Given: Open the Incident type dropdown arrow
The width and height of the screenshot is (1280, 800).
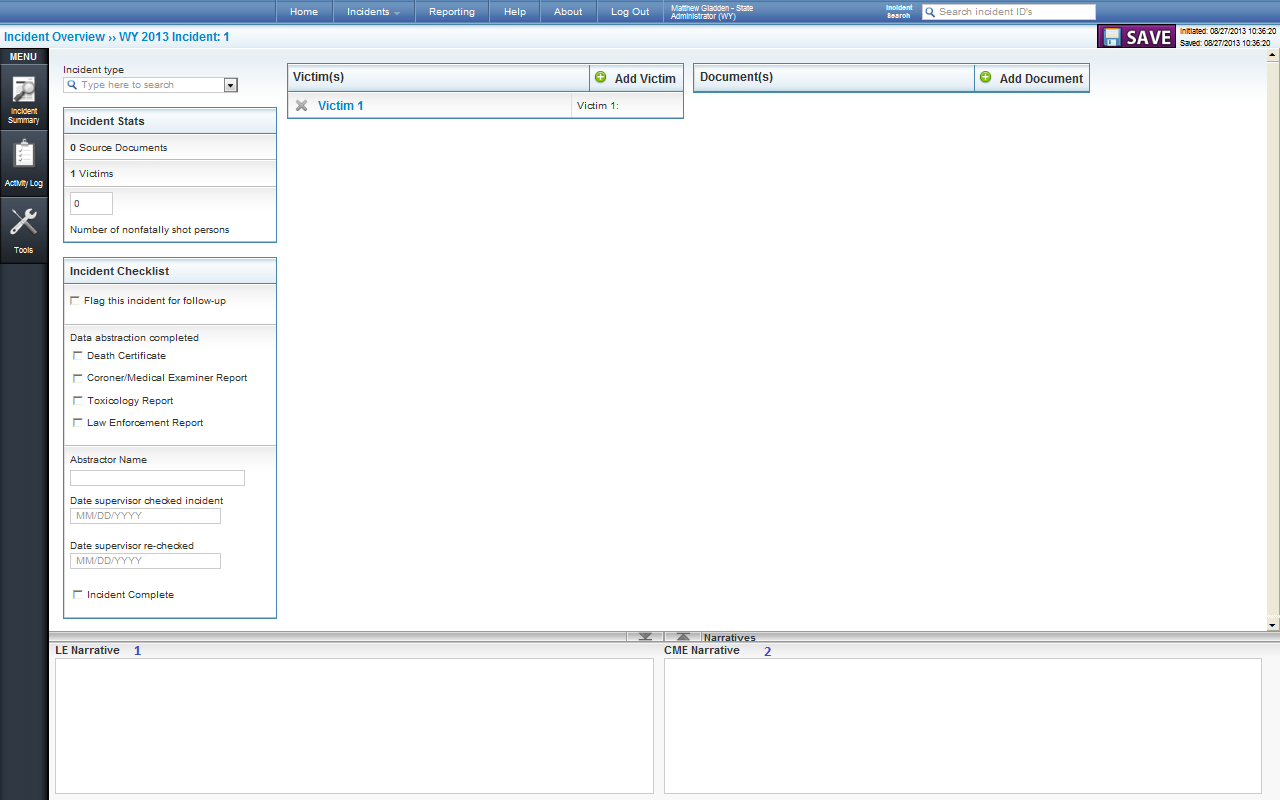Looking at the screenshot, I should pyautogui.click(x=231, y=85).
